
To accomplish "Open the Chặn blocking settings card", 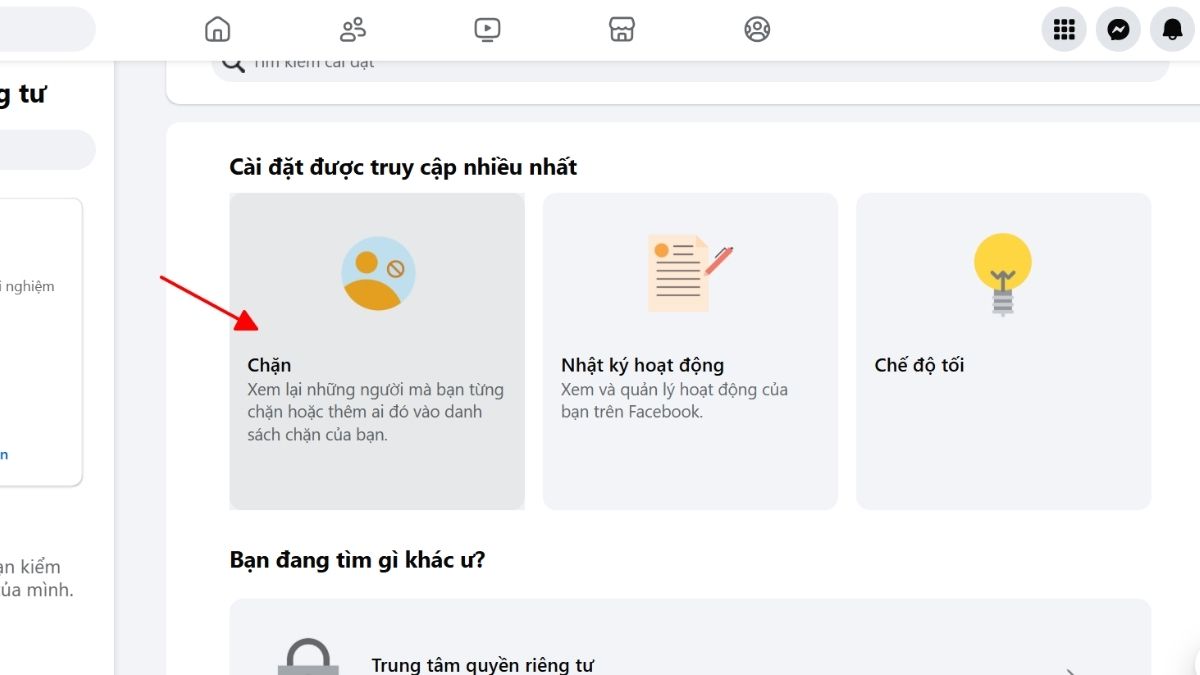I will (377, 351).
